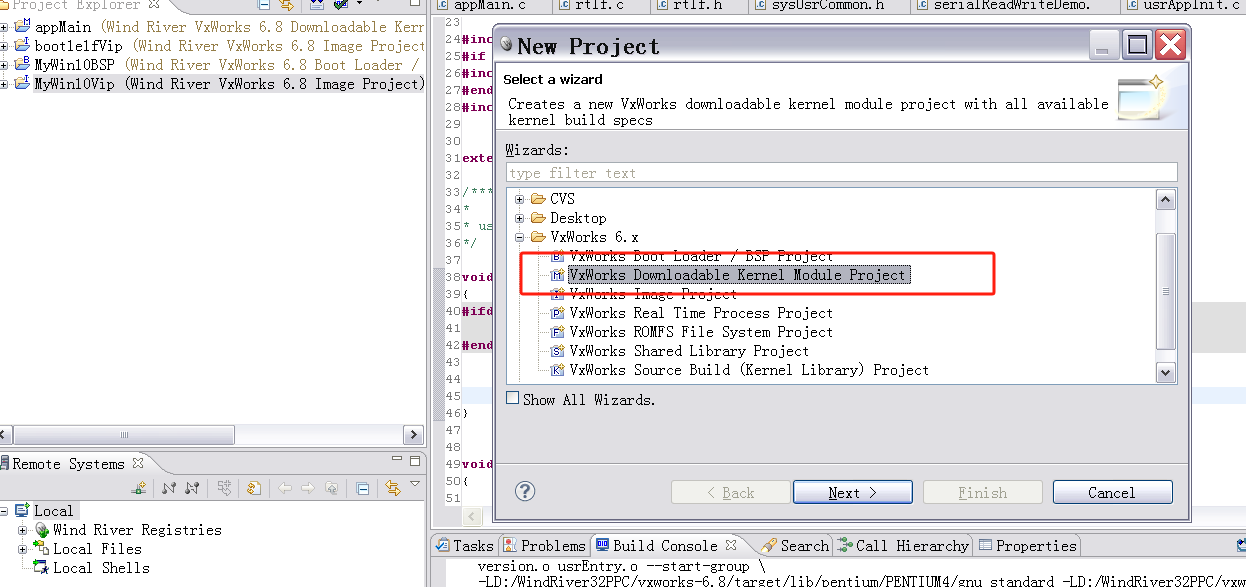This screenshot has width=1246, height=587.
Task: Select VxWorks Image Project wizard
Action: 653,294
